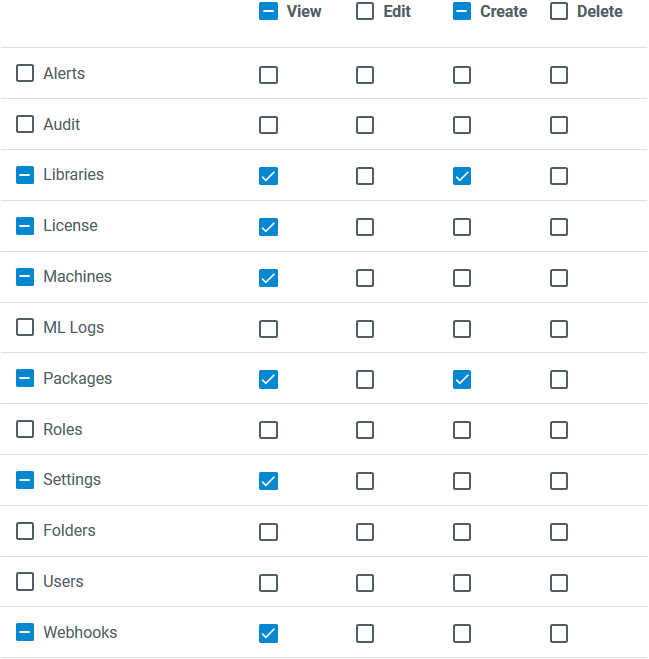
Task: Select the Alerts row checkbox
Action: click(25, 73)
